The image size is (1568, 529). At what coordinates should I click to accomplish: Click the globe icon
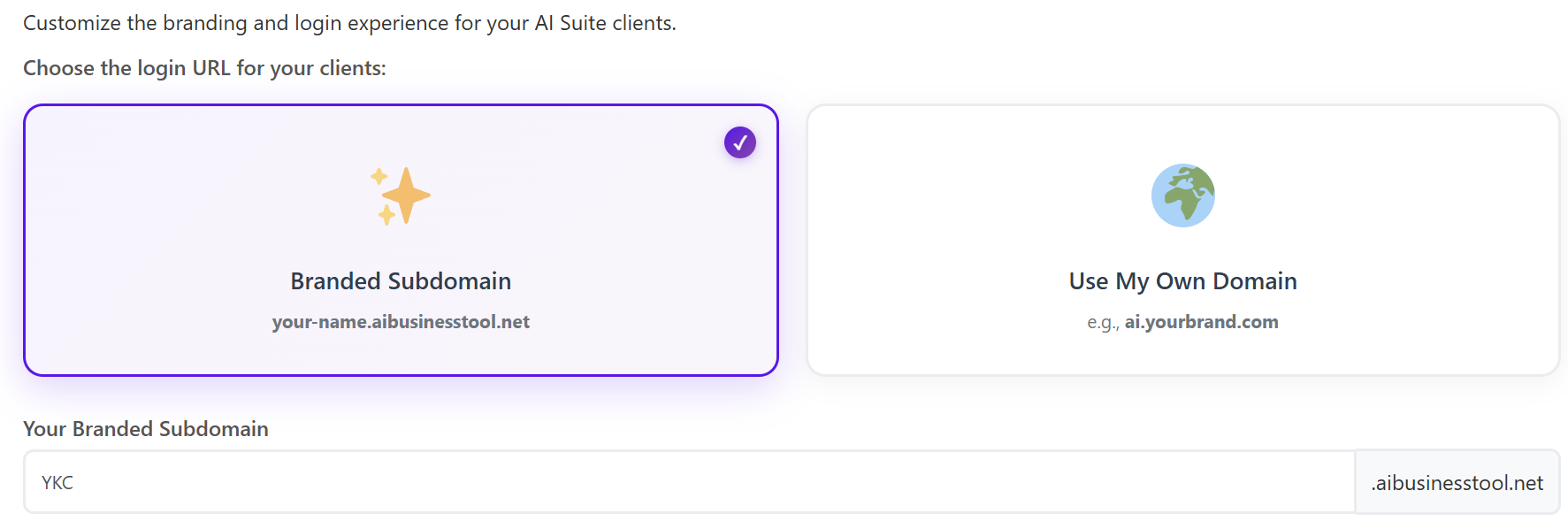coord(1182,195)
